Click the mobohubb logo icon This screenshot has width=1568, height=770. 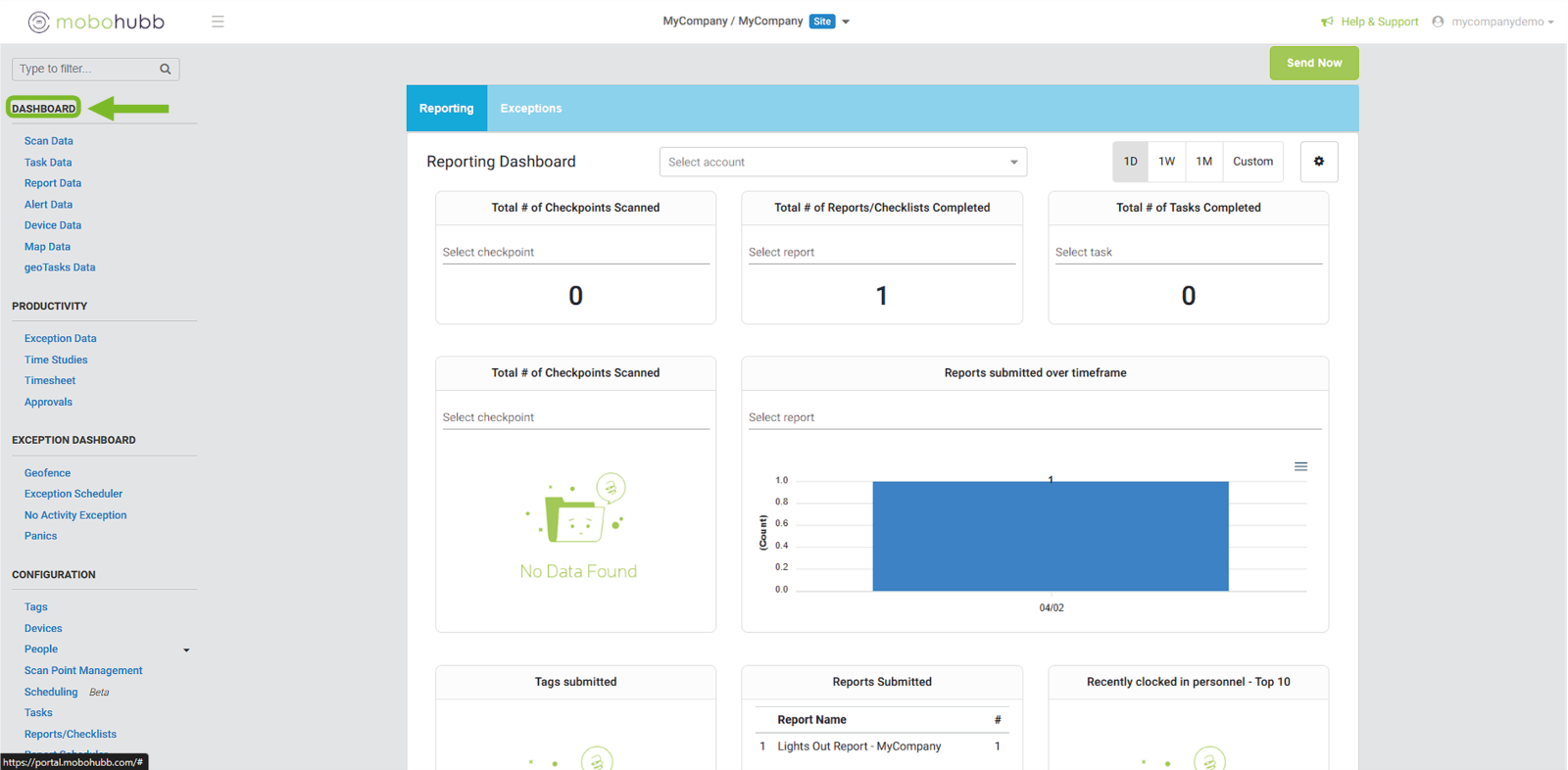coord(38,22)
